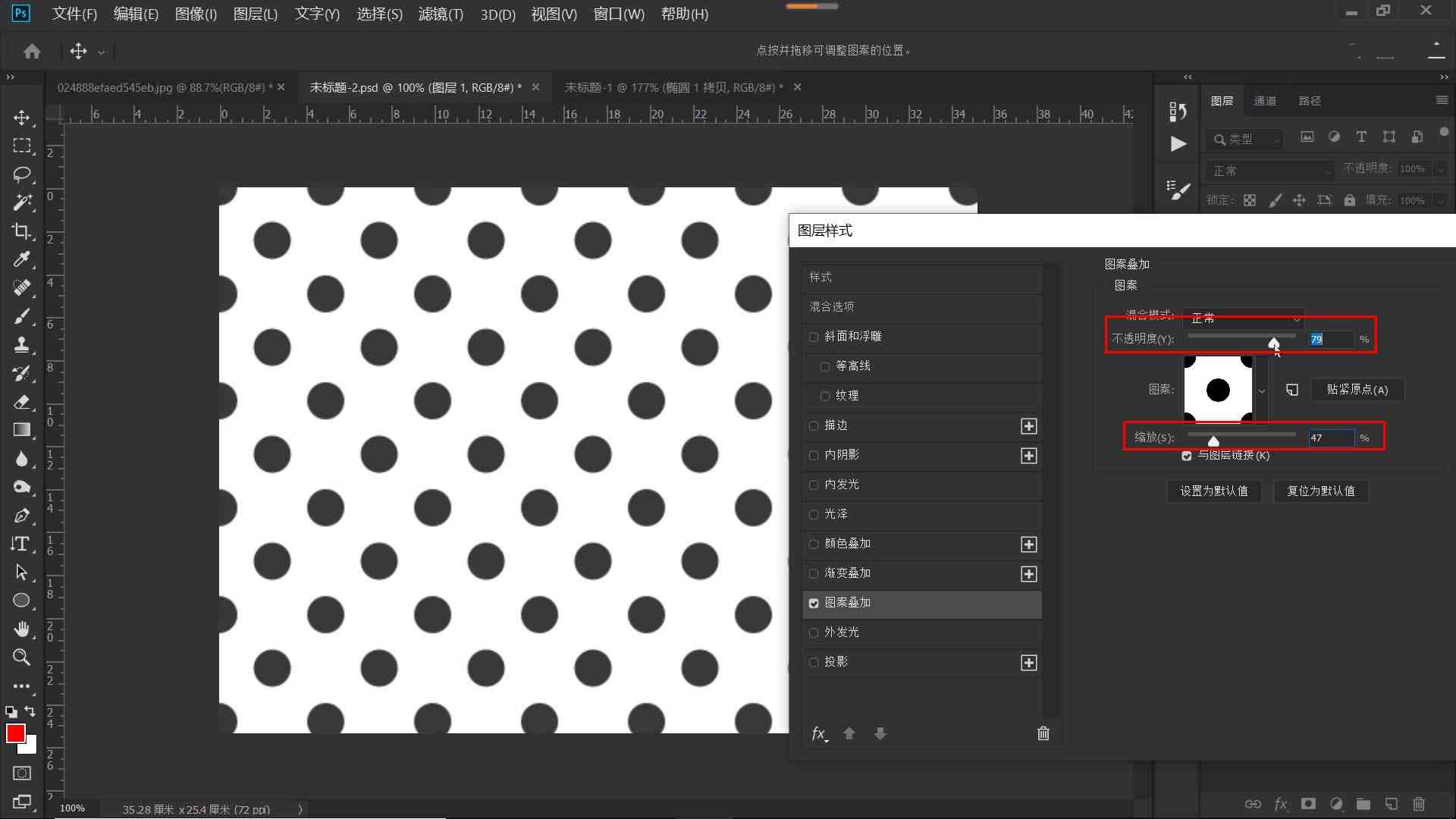Select 样式 at top of style list
1456x819 pixels.
[x=922, y=277]
